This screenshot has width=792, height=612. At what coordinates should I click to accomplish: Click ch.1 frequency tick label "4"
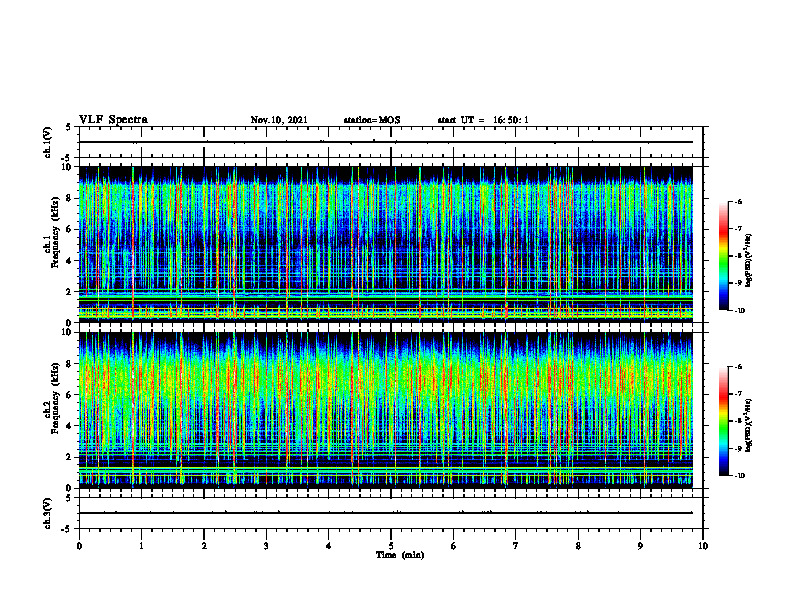tap(71, 261)
